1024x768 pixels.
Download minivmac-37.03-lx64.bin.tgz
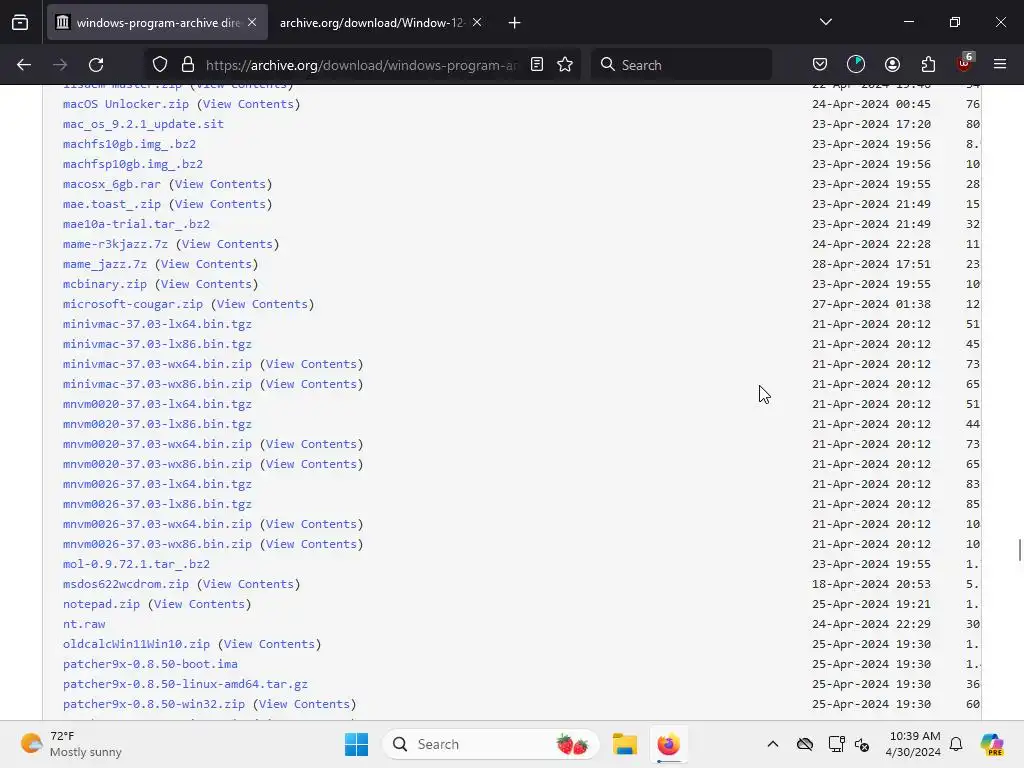[x=157, y=324]
